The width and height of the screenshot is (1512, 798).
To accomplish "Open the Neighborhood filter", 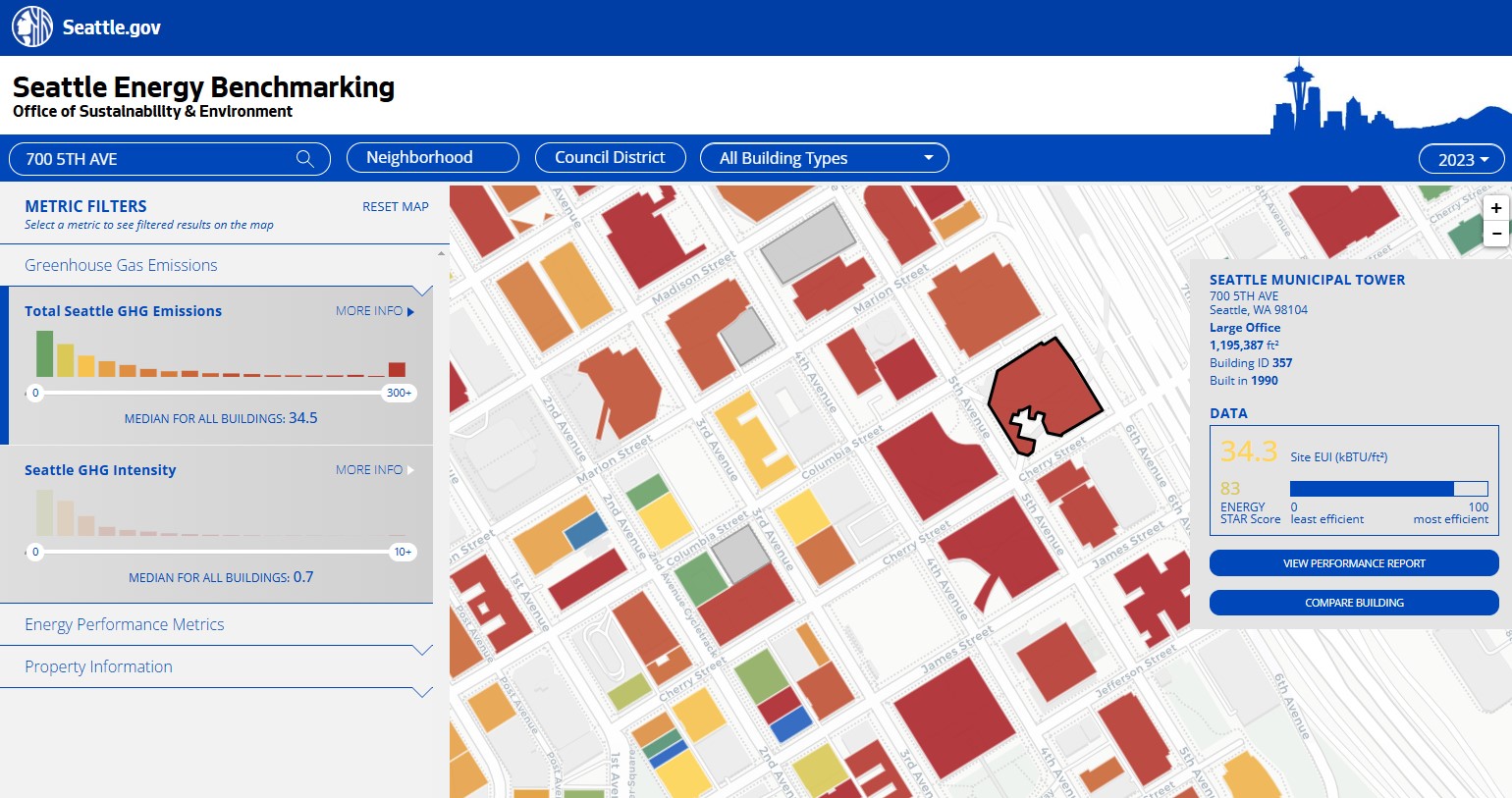I will 433,158.
